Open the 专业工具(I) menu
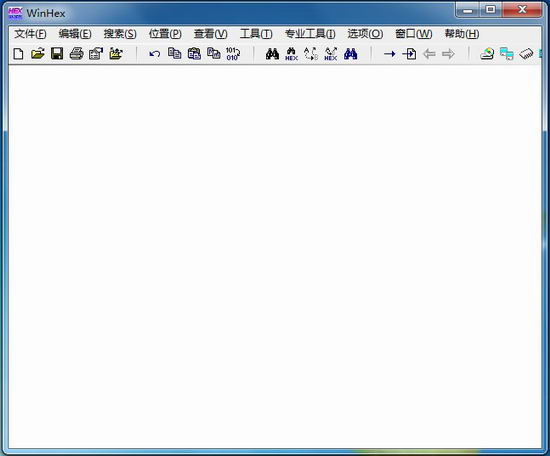 [x=310, y=34]
